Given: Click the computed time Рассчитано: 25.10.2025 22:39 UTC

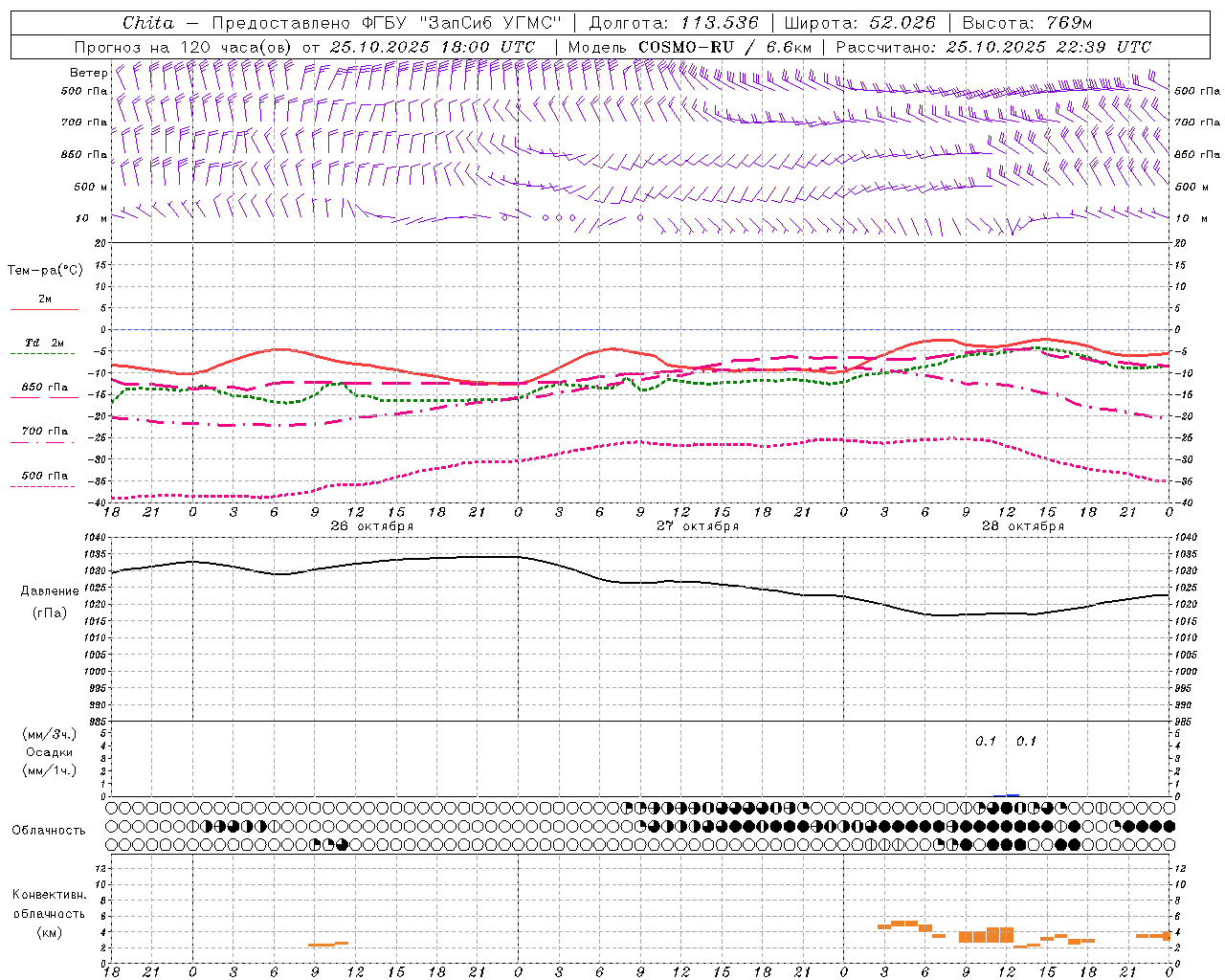Looking at the screenshot, I should [x=993, y=47].
